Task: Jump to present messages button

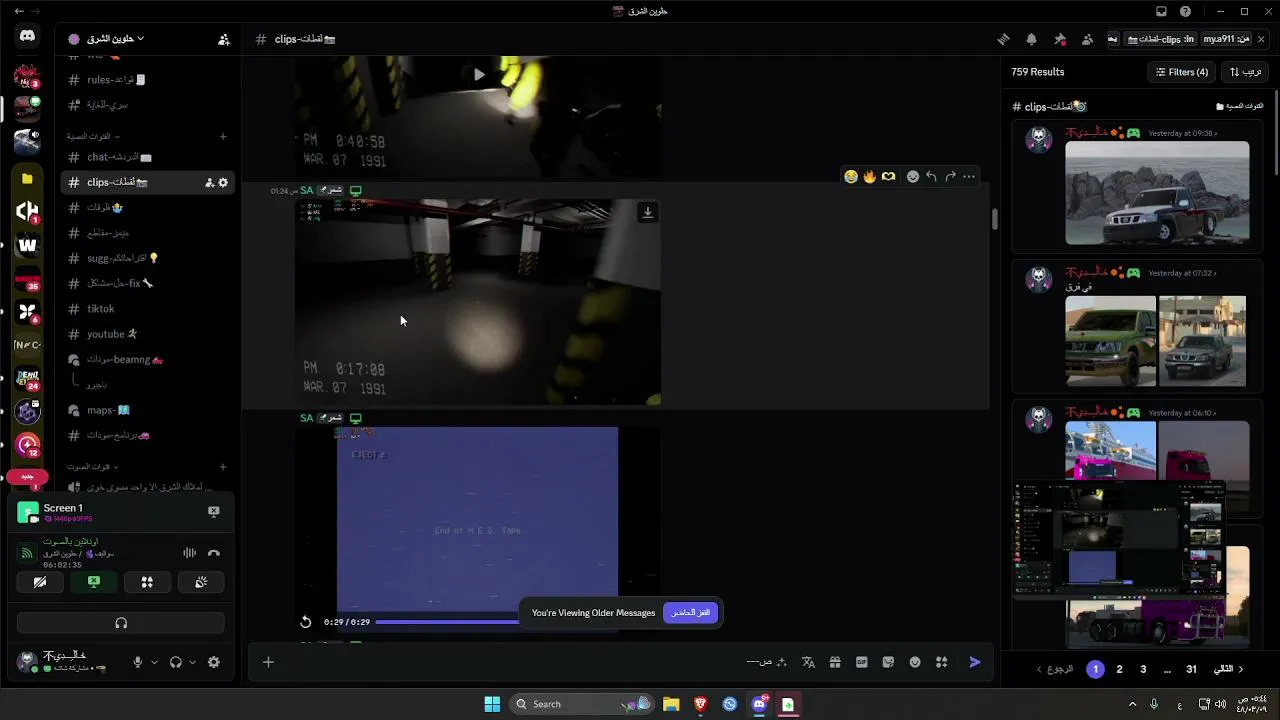Action: [x=690, y=612]
